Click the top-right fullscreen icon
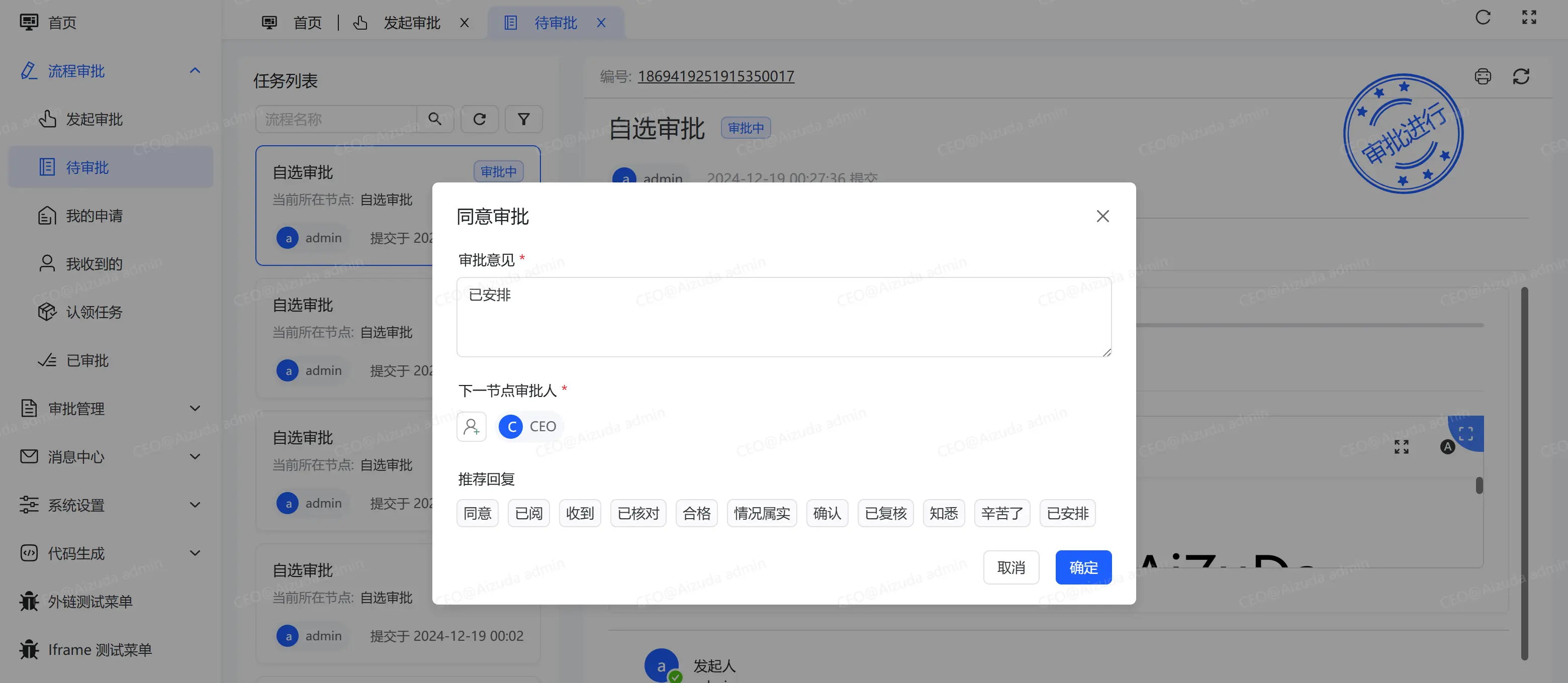This screenshot has height=683, width=1568. (1529, 17)
